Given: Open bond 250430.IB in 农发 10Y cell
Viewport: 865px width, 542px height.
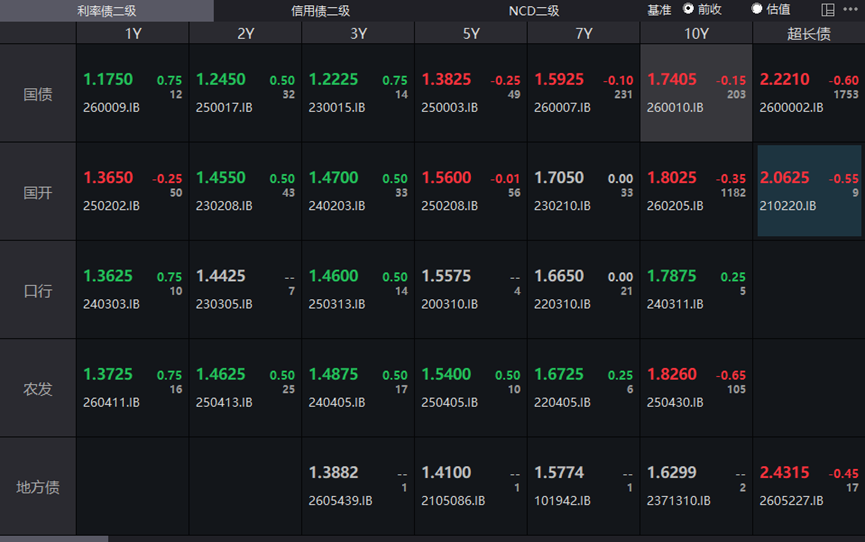Looking at the screenshot, I should click(x=696, y=388).
